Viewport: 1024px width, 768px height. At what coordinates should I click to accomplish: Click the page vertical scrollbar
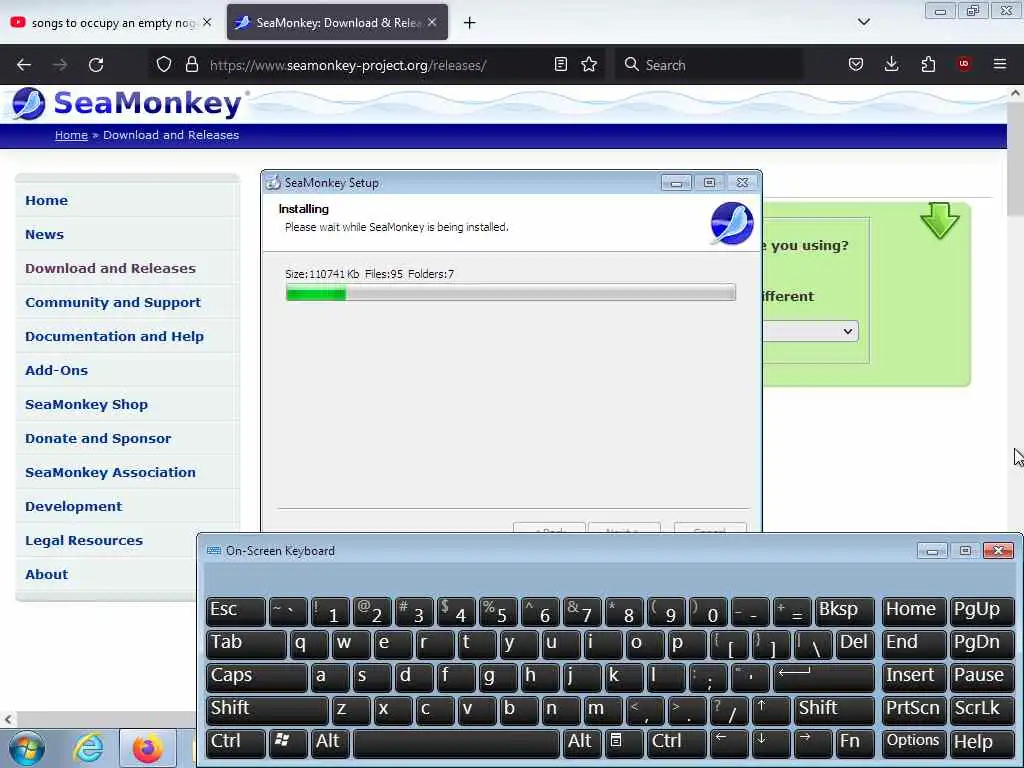(1015, 158)
